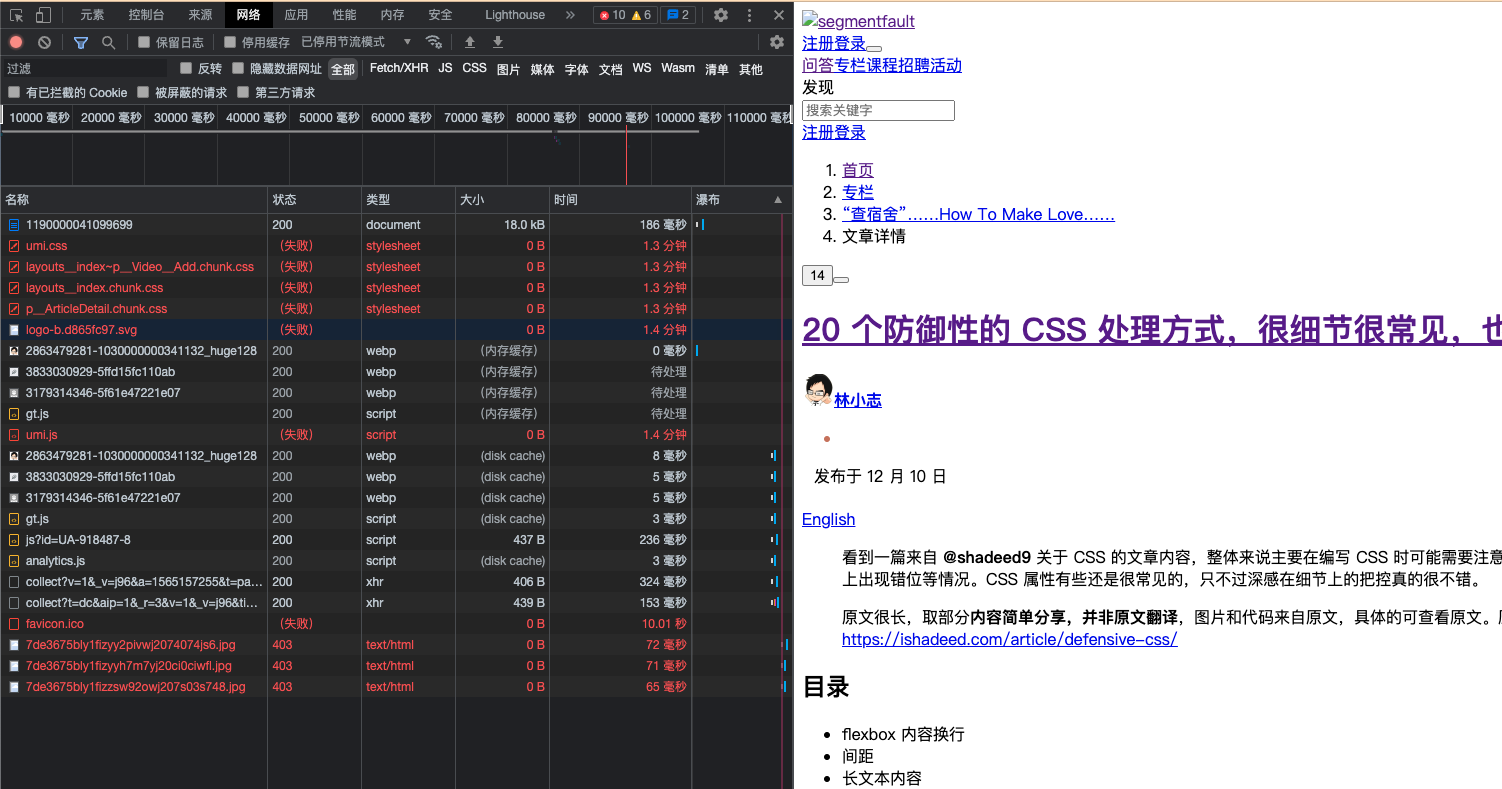Check the 反转 filter option
This screenshot has width=1502, height=789.
coord(185,68)
